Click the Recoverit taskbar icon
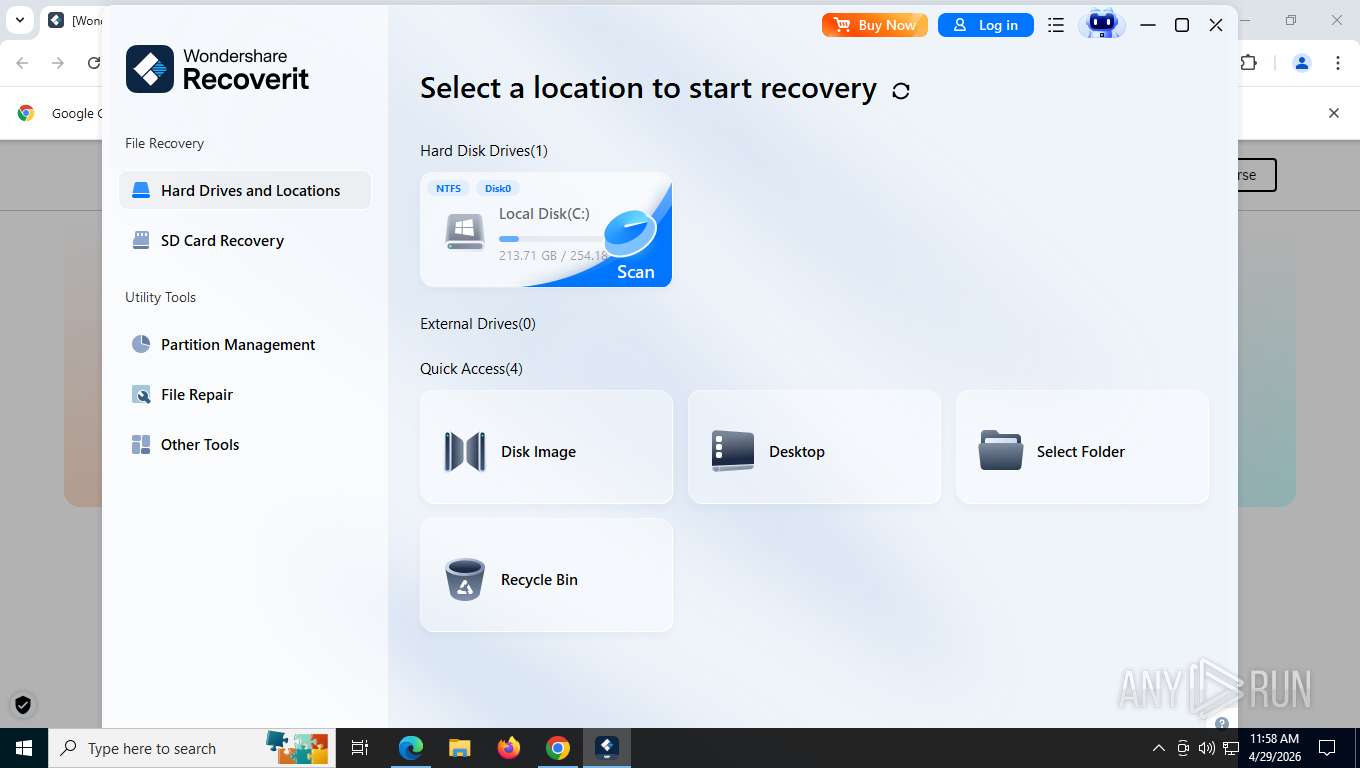The width and height of the screenshot is (1360, 768). click(x=607, y=748)
